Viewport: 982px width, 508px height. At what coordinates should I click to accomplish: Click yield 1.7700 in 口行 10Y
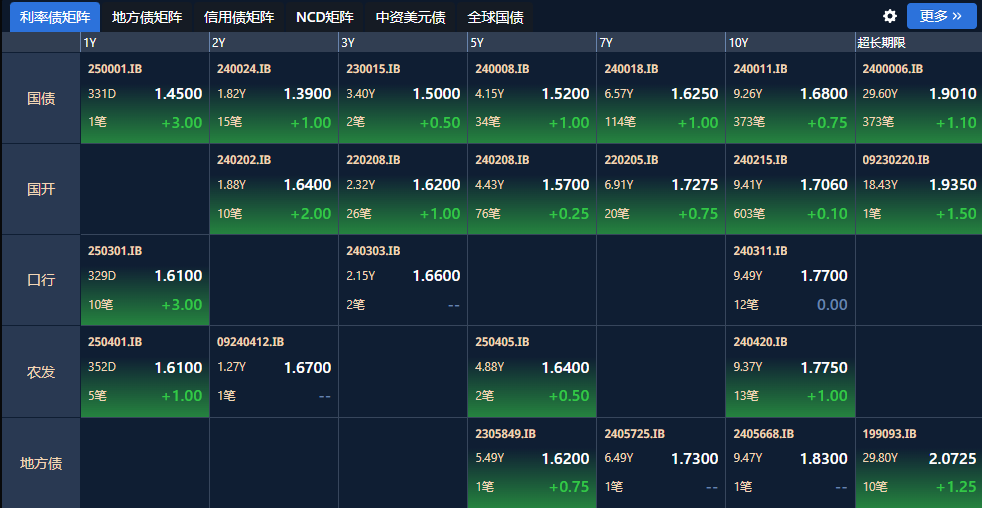[x=824, y=276]
